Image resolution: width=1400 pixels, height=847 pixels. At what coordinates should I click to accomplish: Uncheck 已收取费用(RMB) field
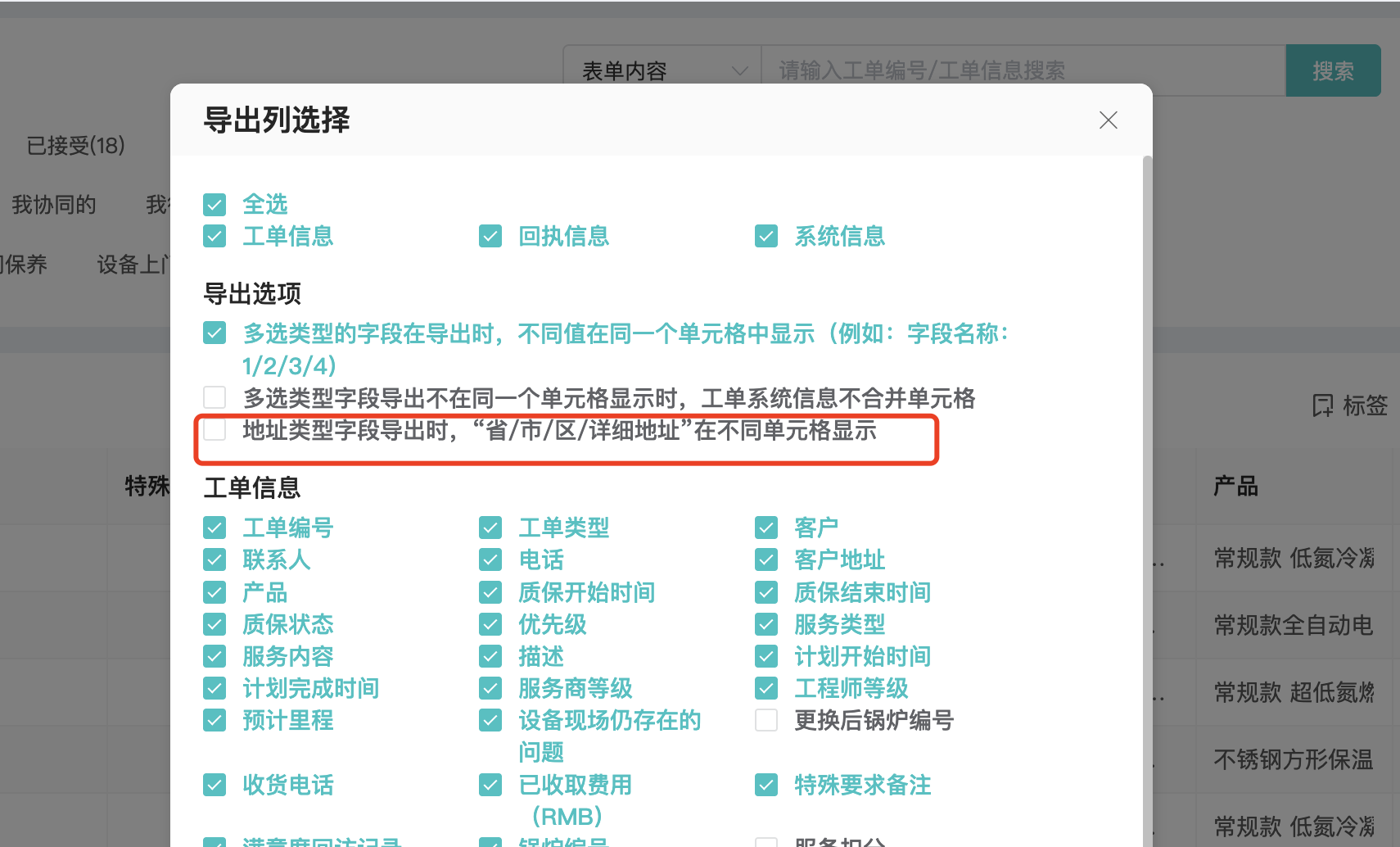(x=490, y=785)
